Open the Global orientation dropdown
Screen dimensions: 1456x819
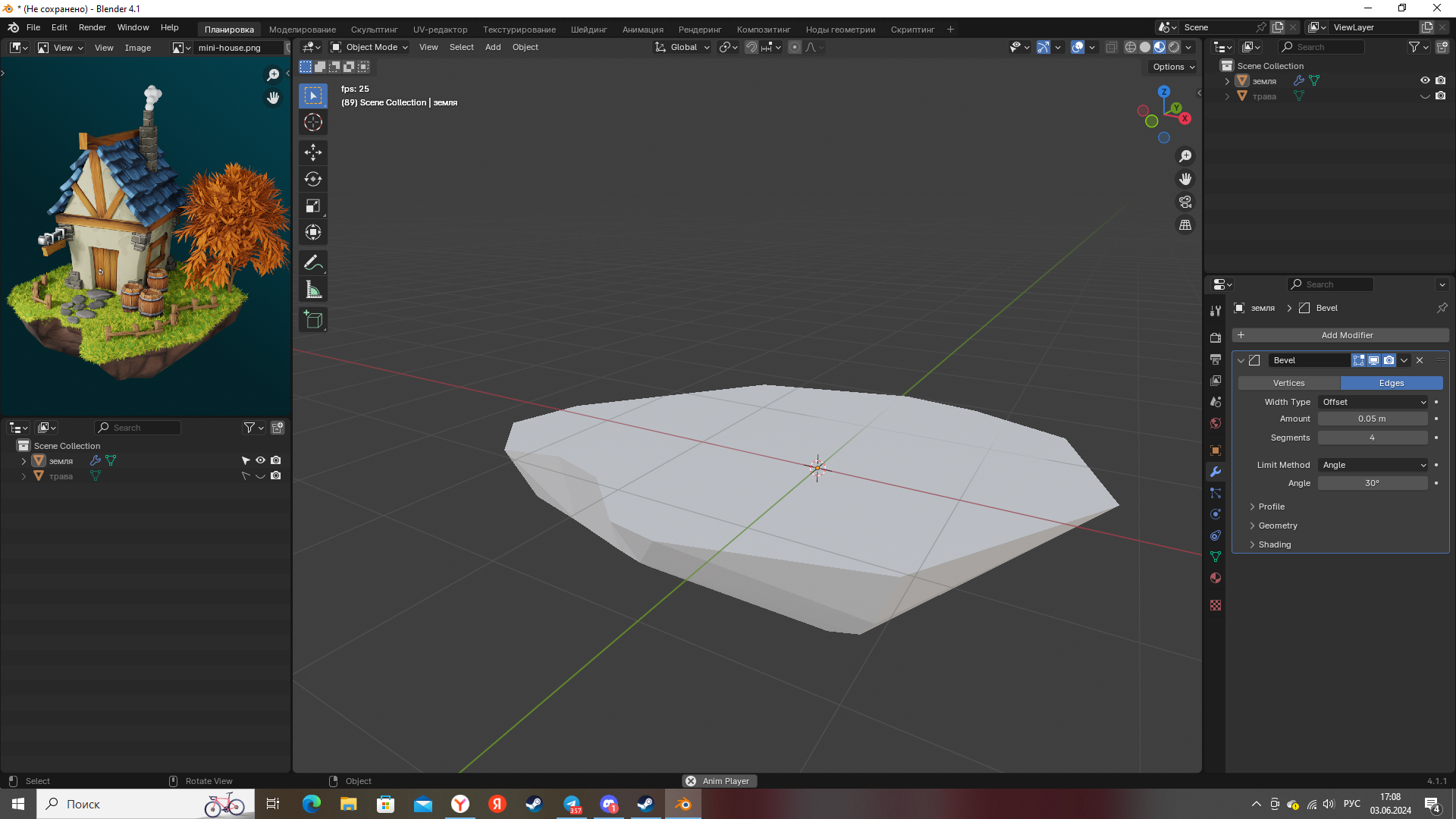pyautogui.click(x=682, y=47)
